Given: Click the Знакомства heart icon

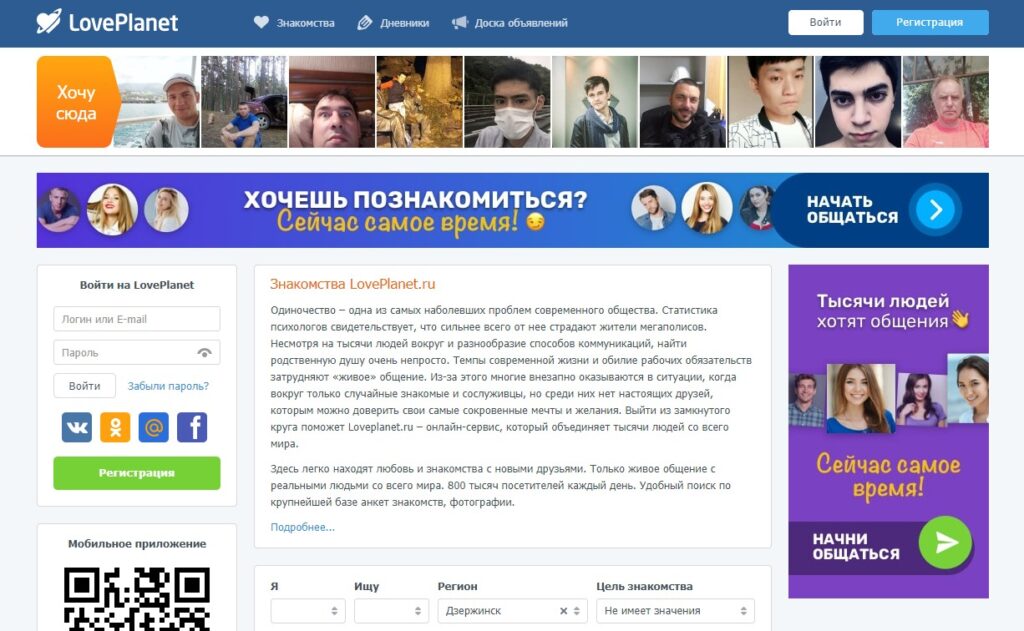Looking at the screenshot, I should point(261,22).
